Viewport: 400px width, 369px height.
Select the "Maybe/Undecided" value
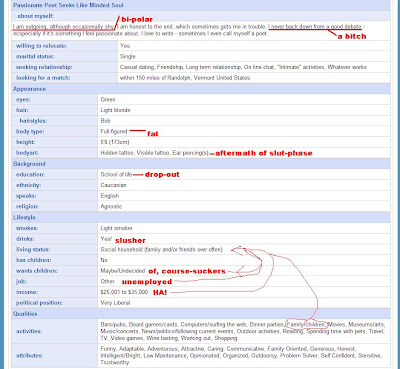click(123, 271)
